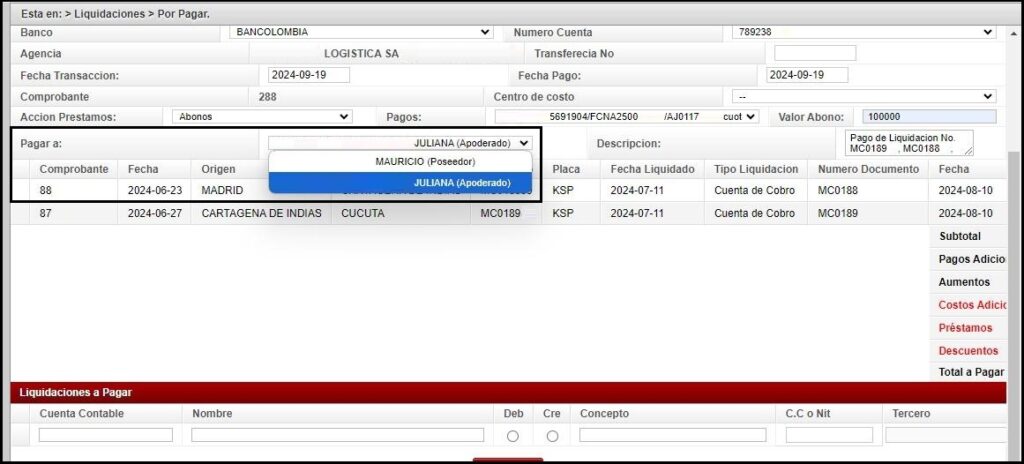
Task: Click the Transferecia No input field
Action: coord(814,53)
